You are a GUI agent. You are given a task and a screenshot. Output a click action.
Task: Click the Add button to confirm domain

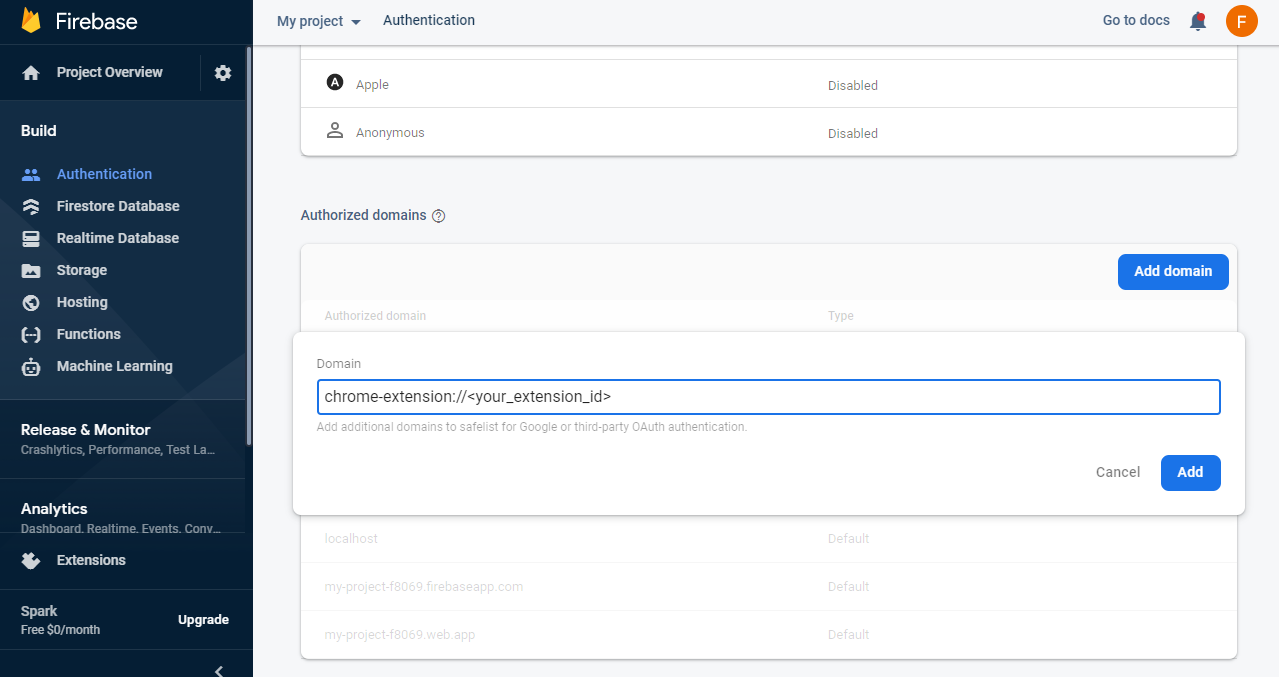(x=1190, y=472)
